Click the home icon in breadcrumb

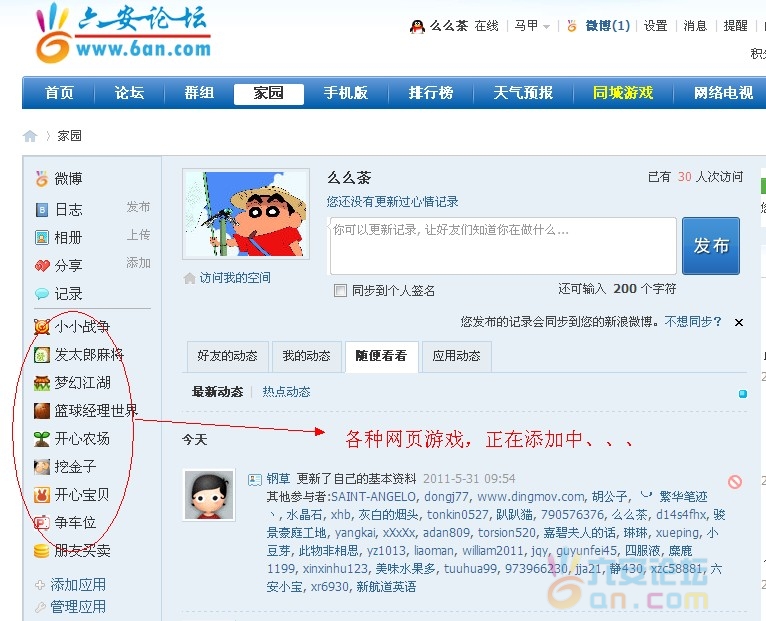[x=30, y=136]
